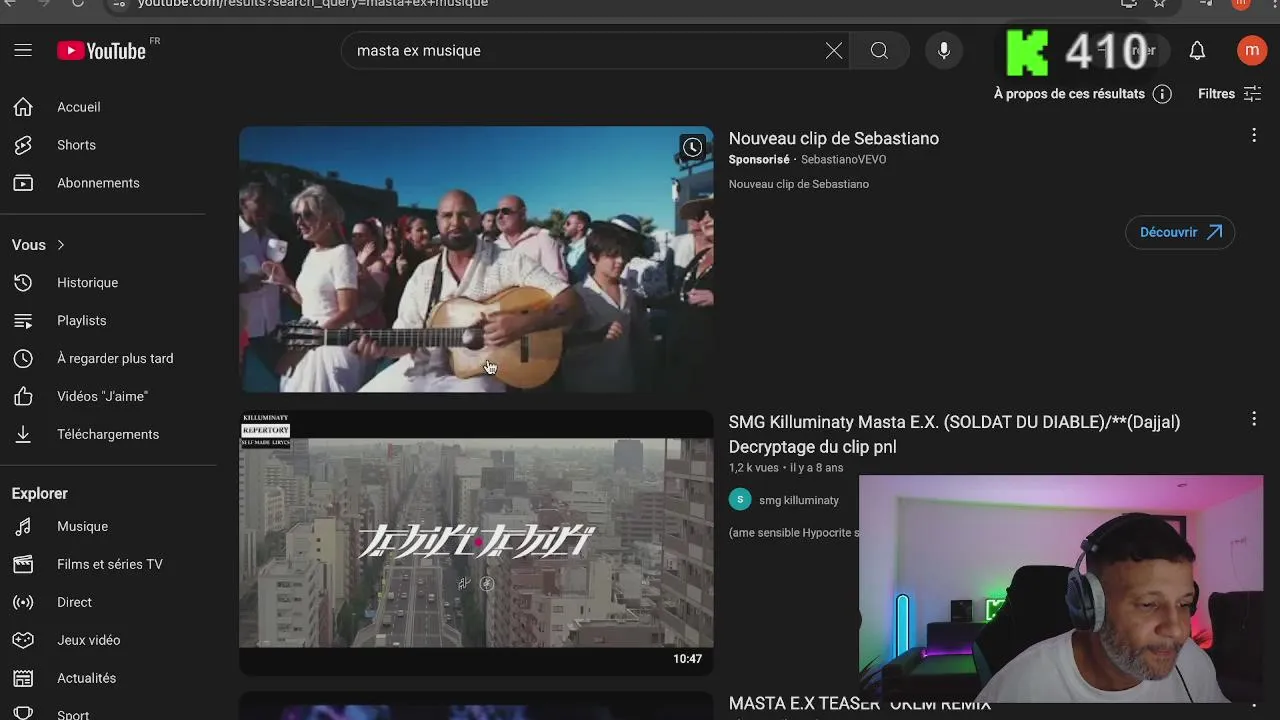Open Vidéos "J'aime"

(x=102, y=397)
